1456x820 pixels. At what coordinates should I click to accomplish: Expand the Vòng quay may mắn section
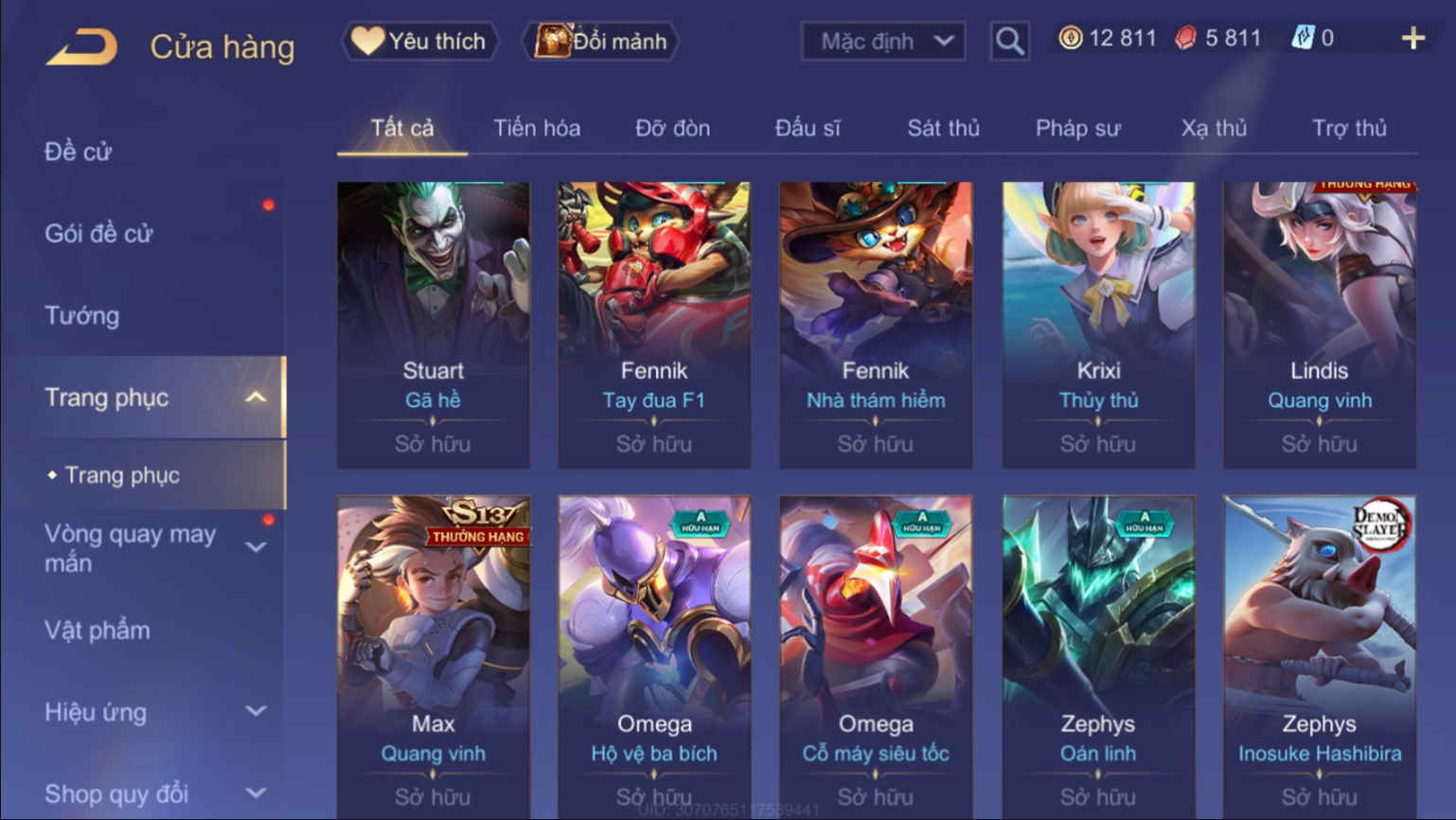[256, 547]
